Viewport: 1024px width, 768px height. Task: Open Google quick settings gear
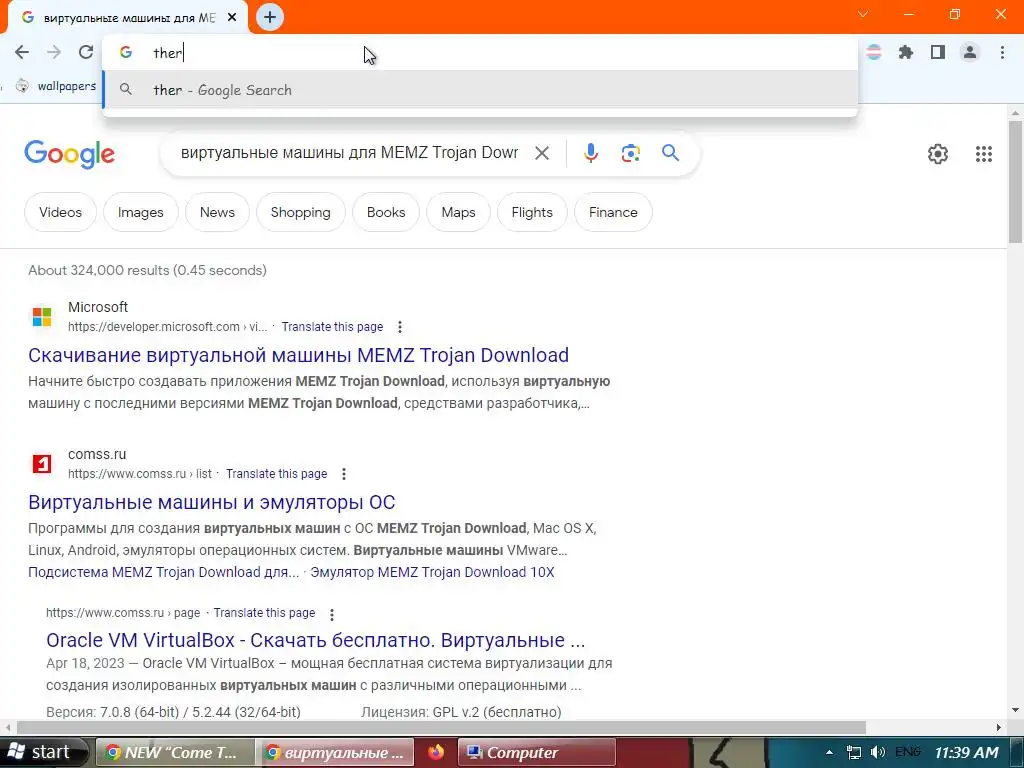coord(938,154)
